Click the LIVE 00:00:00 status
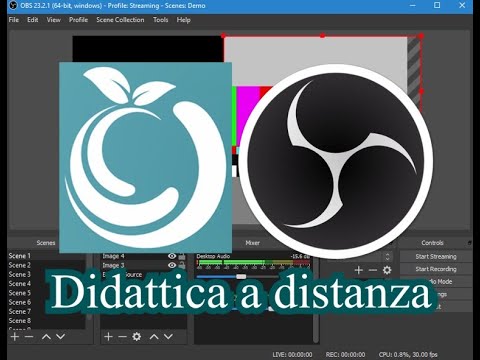Image resolution: width=480 pixels, height=360 pixels. [292, 354]
